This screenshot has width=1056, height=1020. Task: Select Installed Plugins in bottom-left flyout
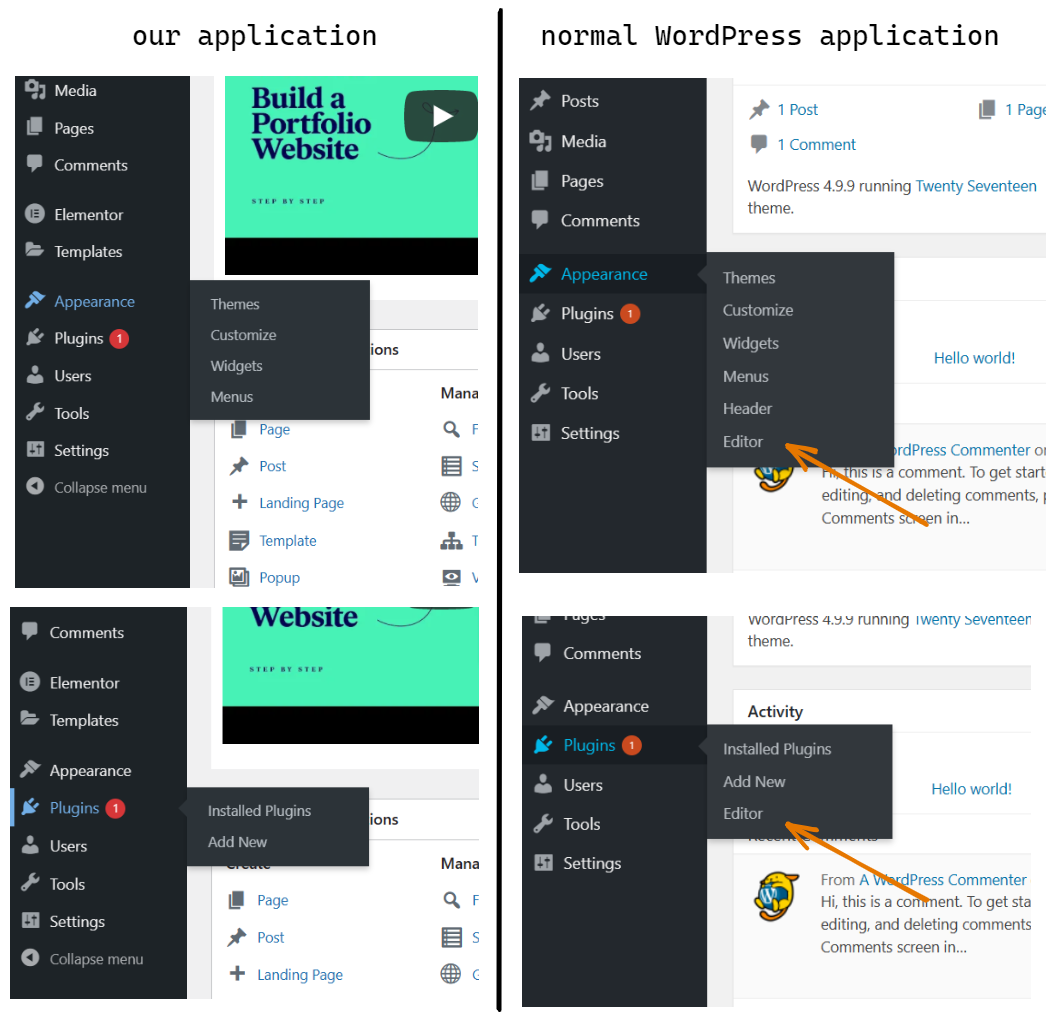point(259,811)
